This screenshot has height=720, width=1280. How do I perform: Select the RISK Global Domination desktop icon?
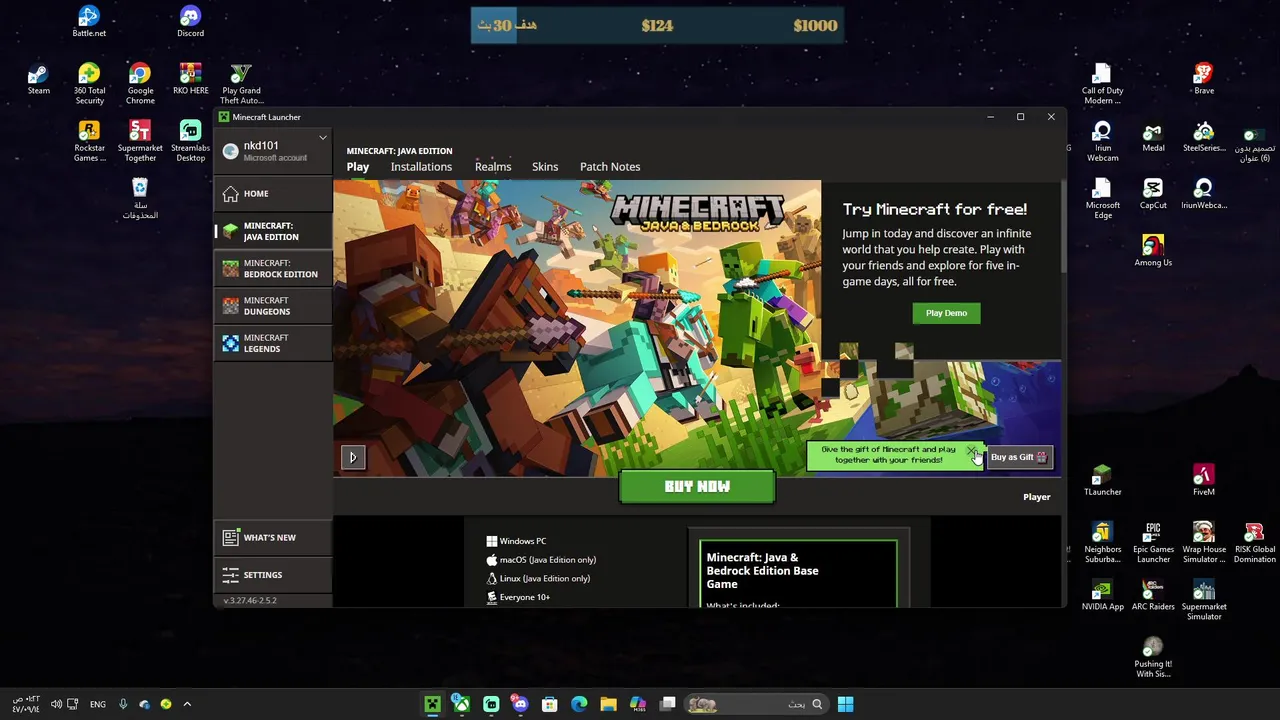click(1254, 543)
